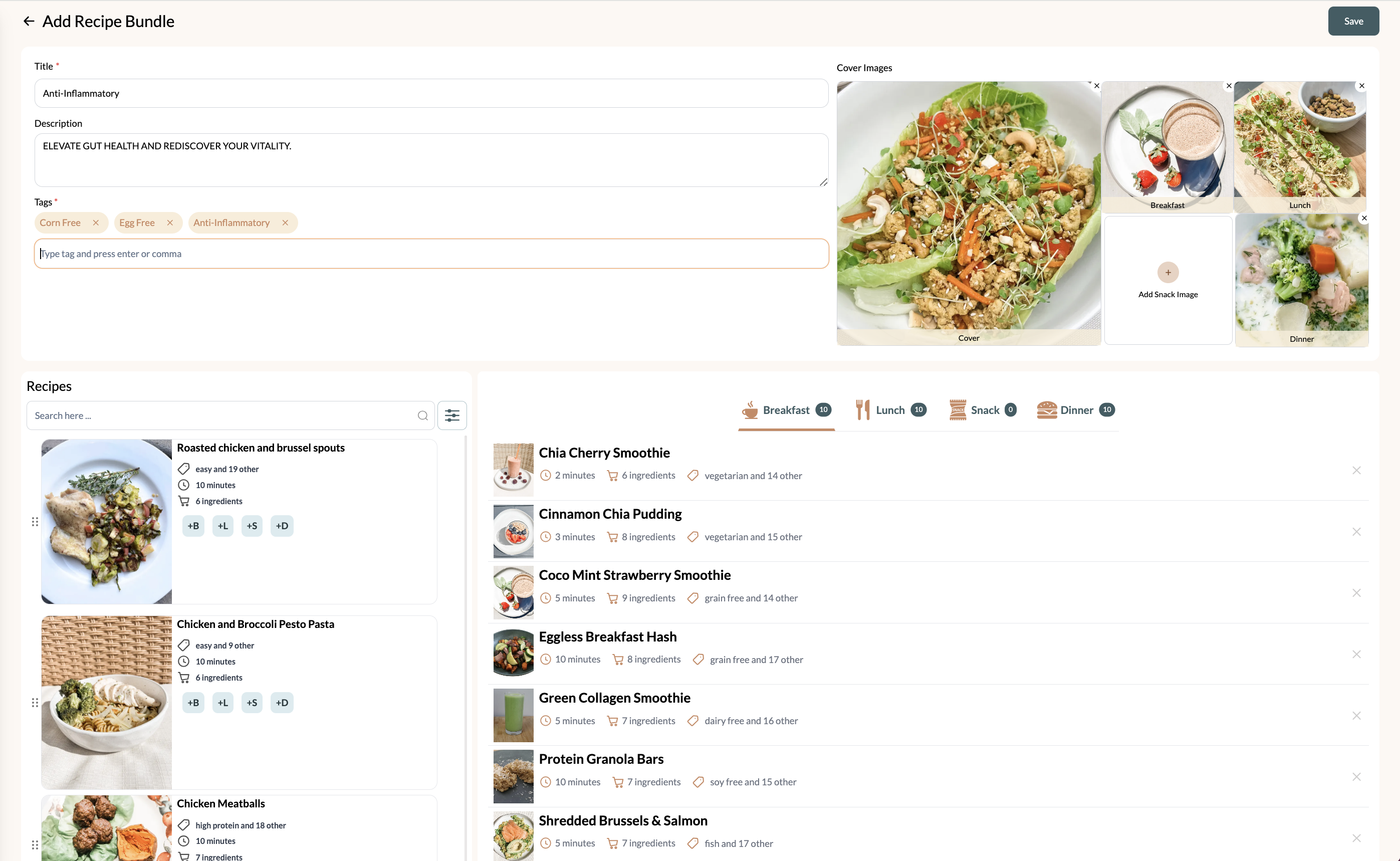Click the filter/sort icon in recipe search
The height and width of the screenshot is (861, 1400).
[x=452, y=415]
